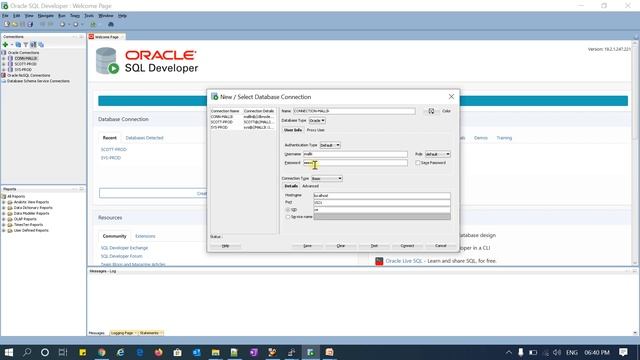The height and width of the screenshot is (360, 640).
Task: Open Cortana circle on taskbar
Action: [45, 352]
